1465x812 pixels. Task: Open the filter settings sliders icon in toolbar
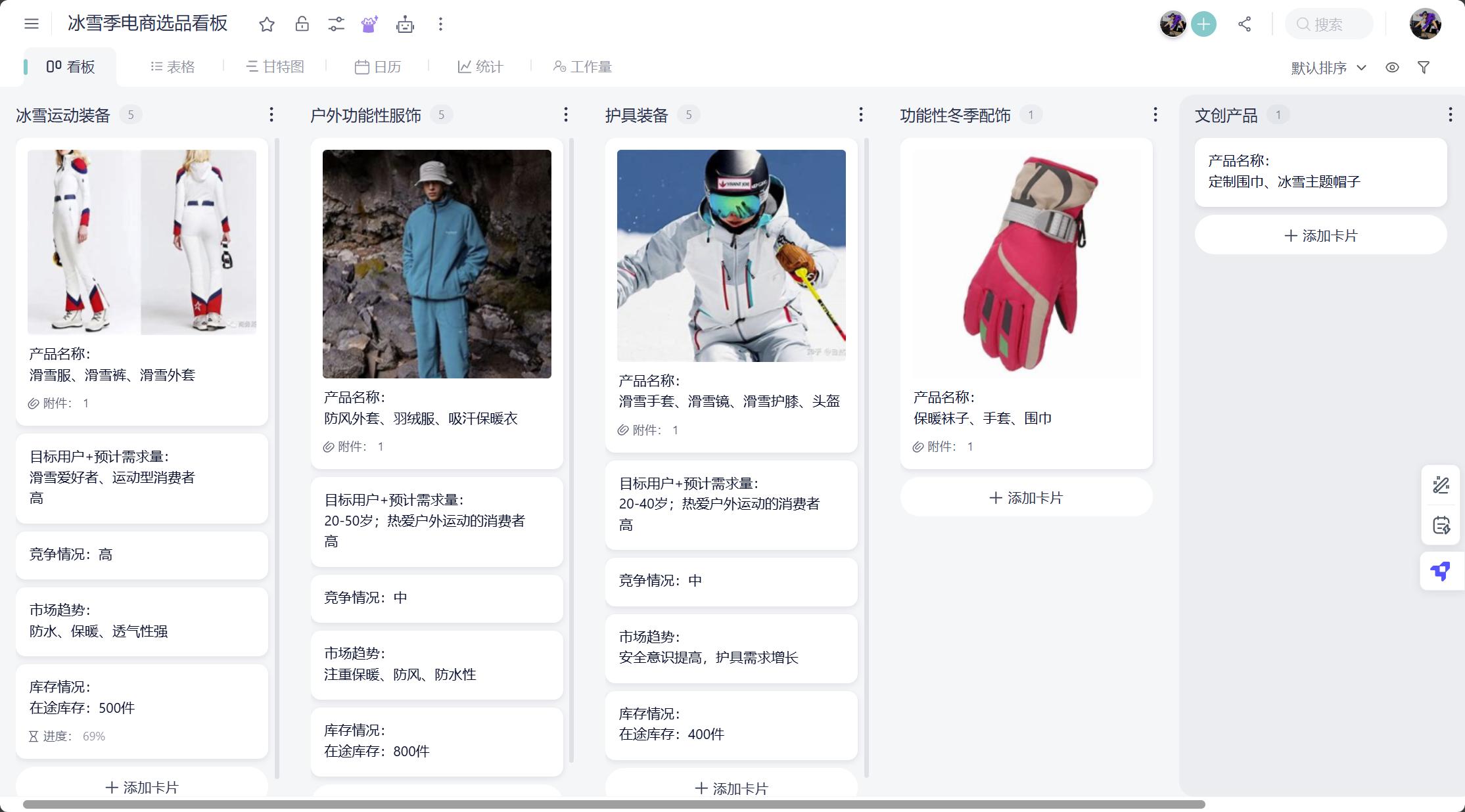point(337,24)
